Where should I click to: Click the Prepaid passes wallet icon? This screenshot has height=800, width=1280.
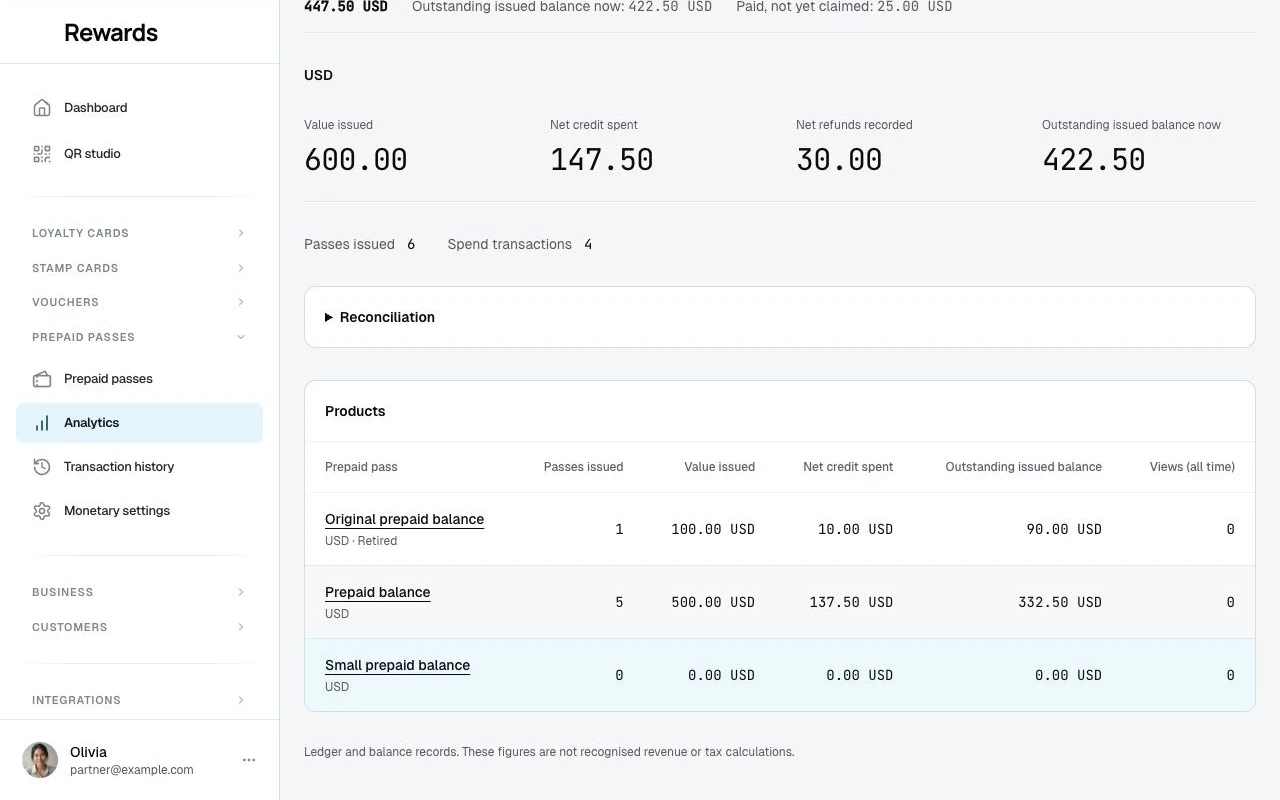42,379
